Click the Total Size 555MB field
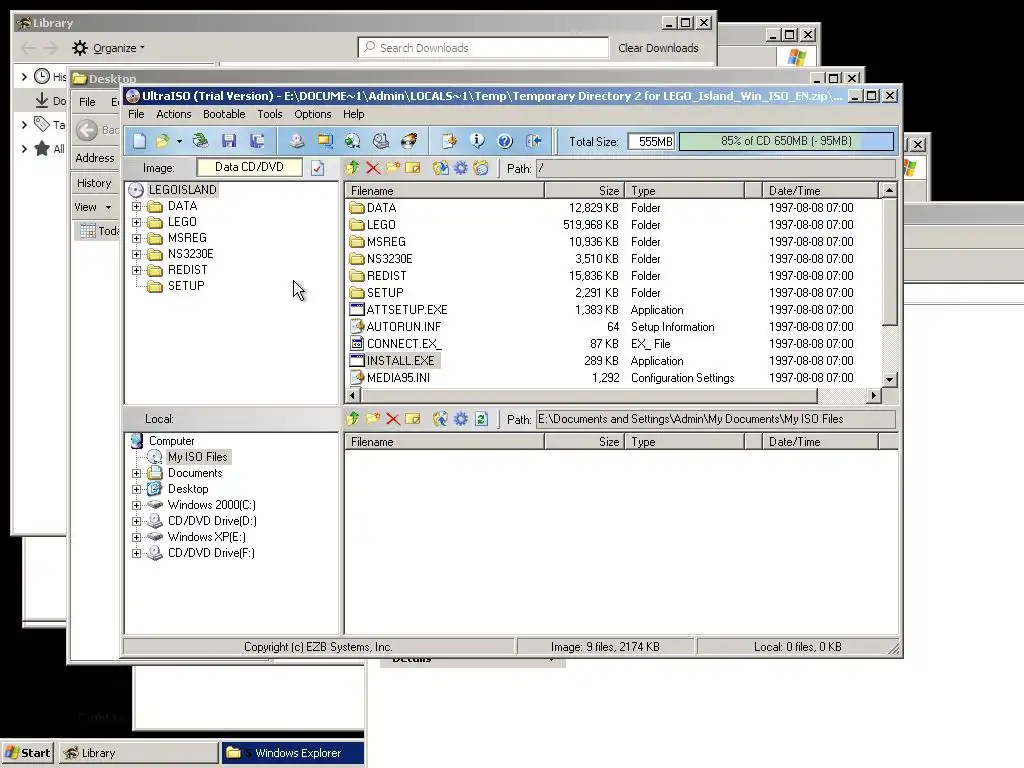This screenshot has width=1024, height=768. pyautogui.click(x=651, y=142)
